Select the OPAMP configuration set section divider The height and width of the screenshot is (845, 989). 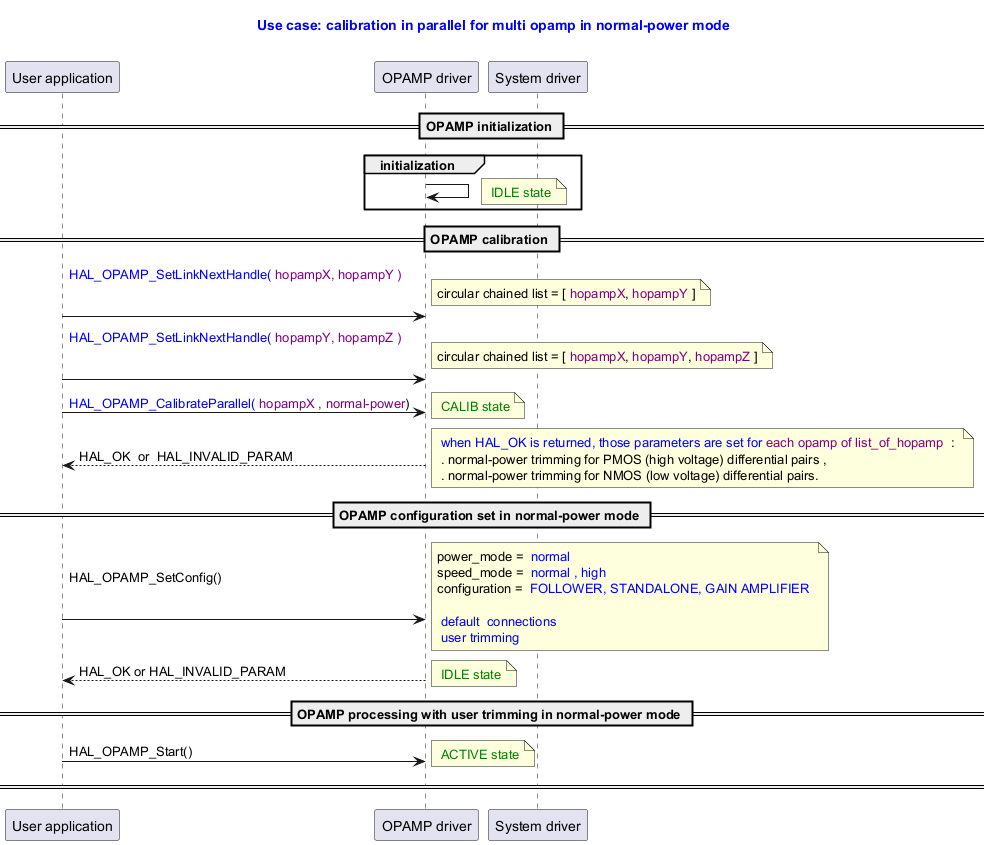491,516
